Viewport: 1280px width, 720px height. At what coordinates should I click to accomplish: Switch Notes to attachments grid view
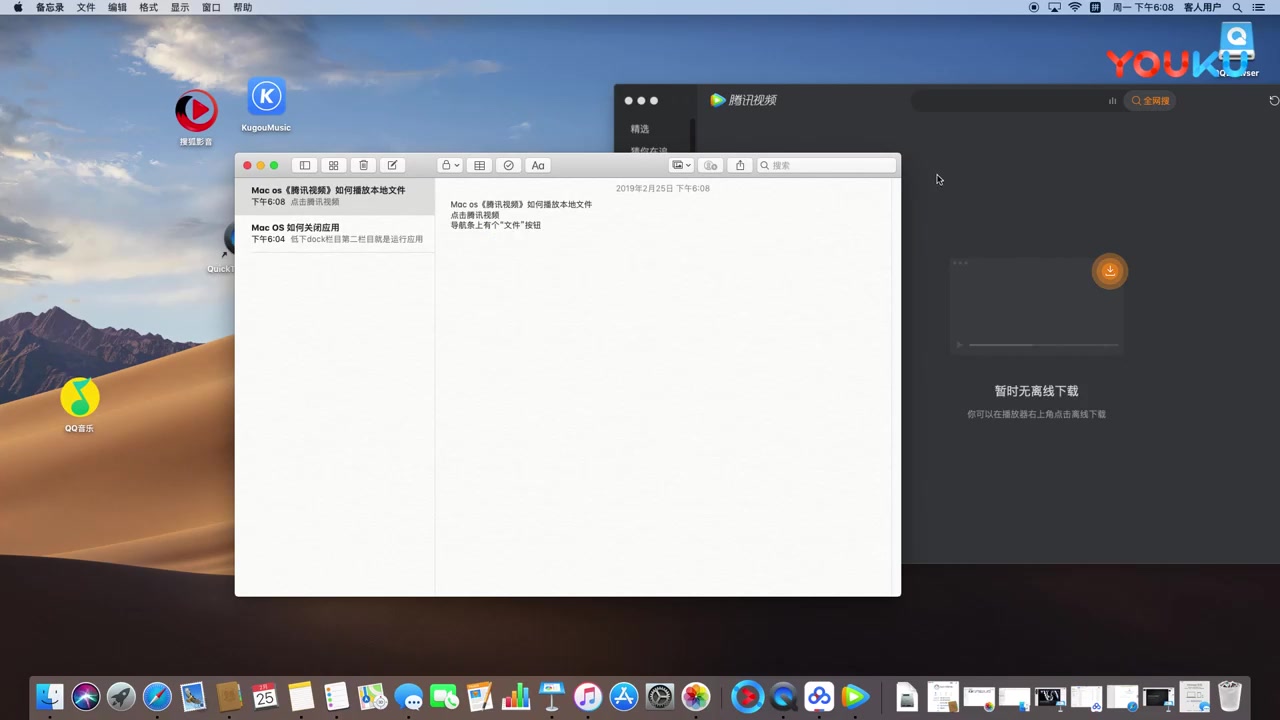point(334,165)
